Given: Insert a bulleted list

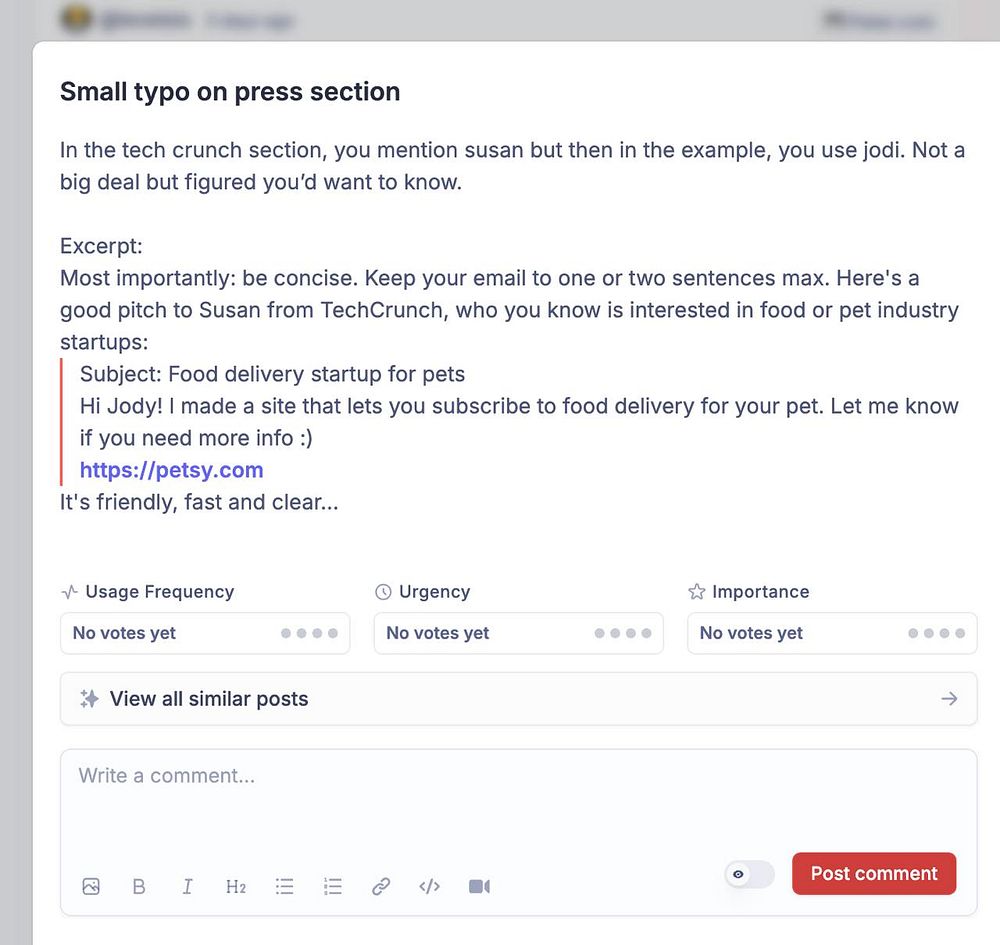Looking at the screenshot, I should coord(285,886).
